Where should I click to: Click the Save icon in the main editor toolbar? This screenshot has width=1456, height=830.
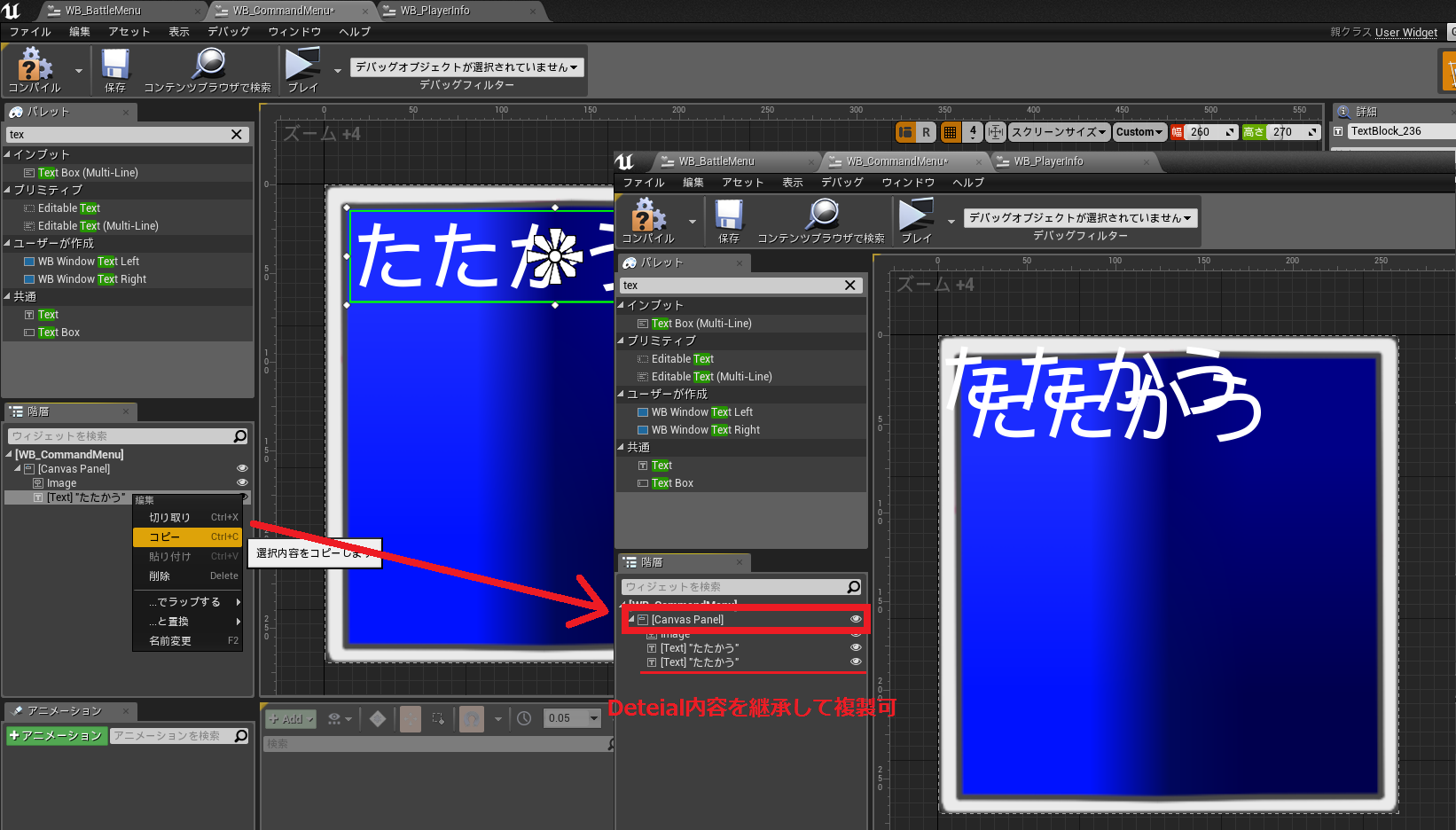(x=115, y=65)
